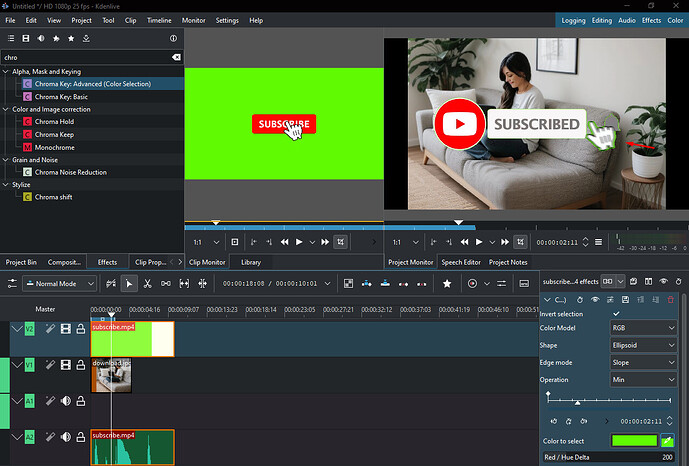The image size is (689, 466).
Task: Click the insert clip zone icon
Action: [366, 284]
